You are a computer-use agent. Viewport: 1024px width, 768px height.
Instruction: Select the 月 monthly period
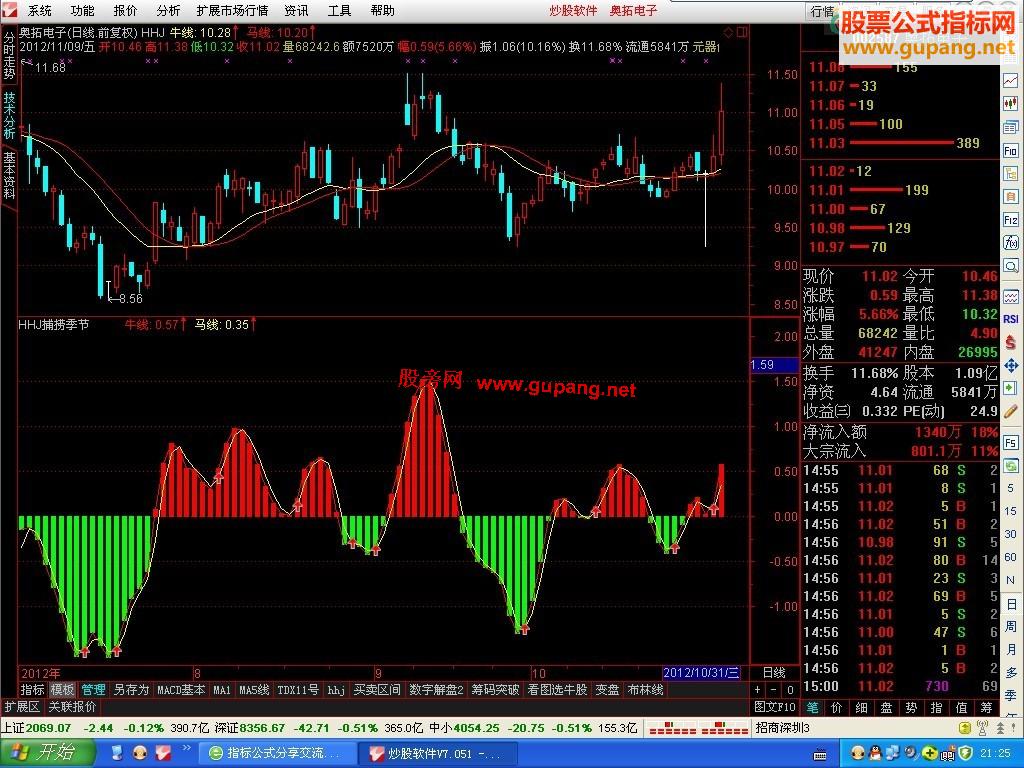[x=1010, y=650]
